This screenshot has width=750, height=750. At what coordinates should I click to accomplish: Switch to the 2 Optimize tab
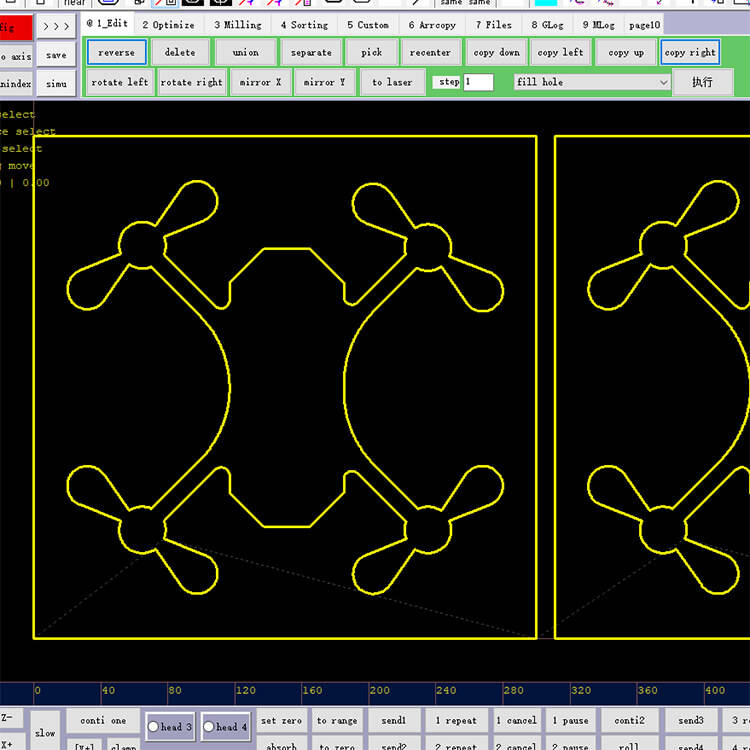click(x=168, y=24)
